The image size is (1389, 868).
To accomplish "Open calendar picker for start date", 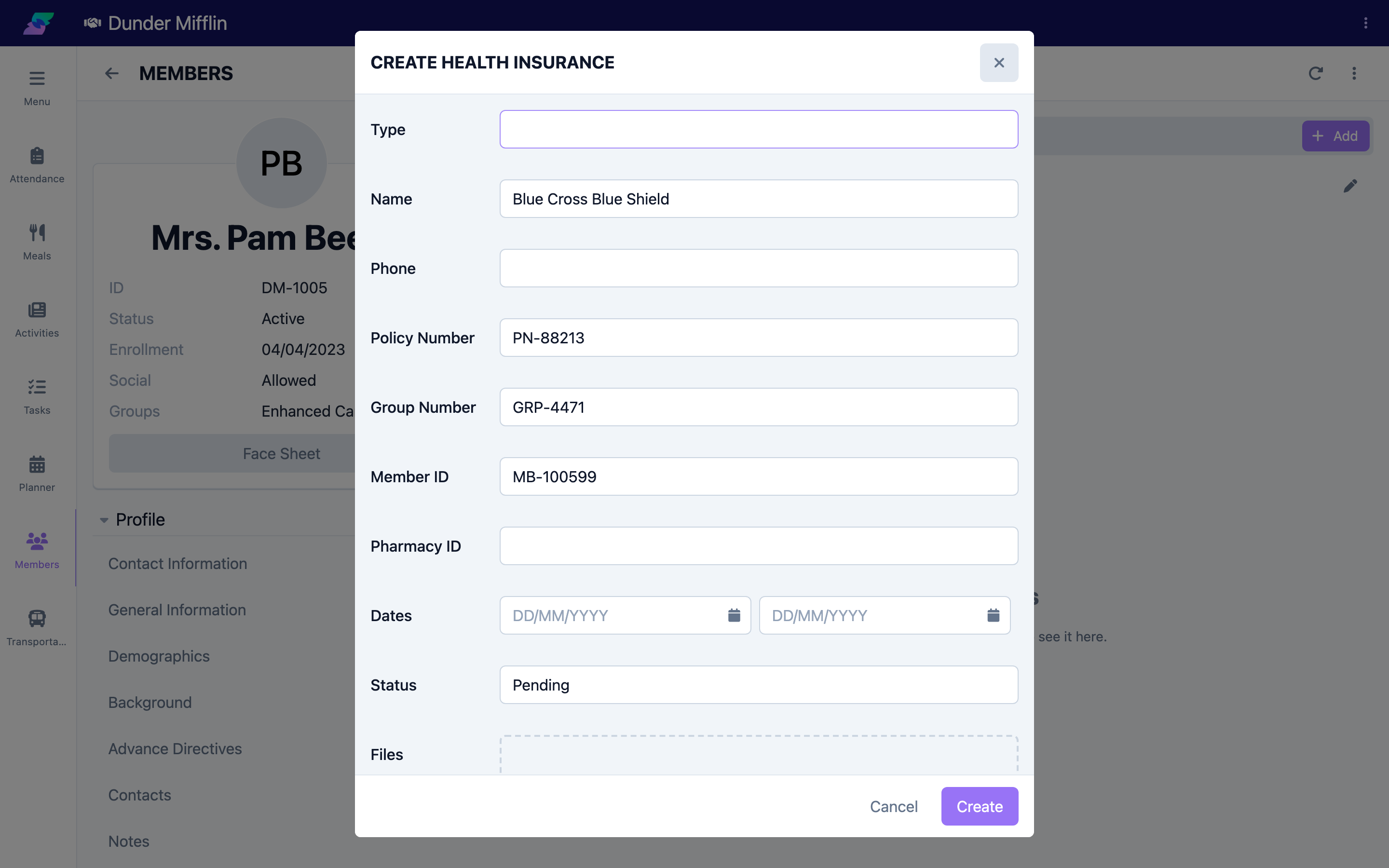I will [734, 615].
